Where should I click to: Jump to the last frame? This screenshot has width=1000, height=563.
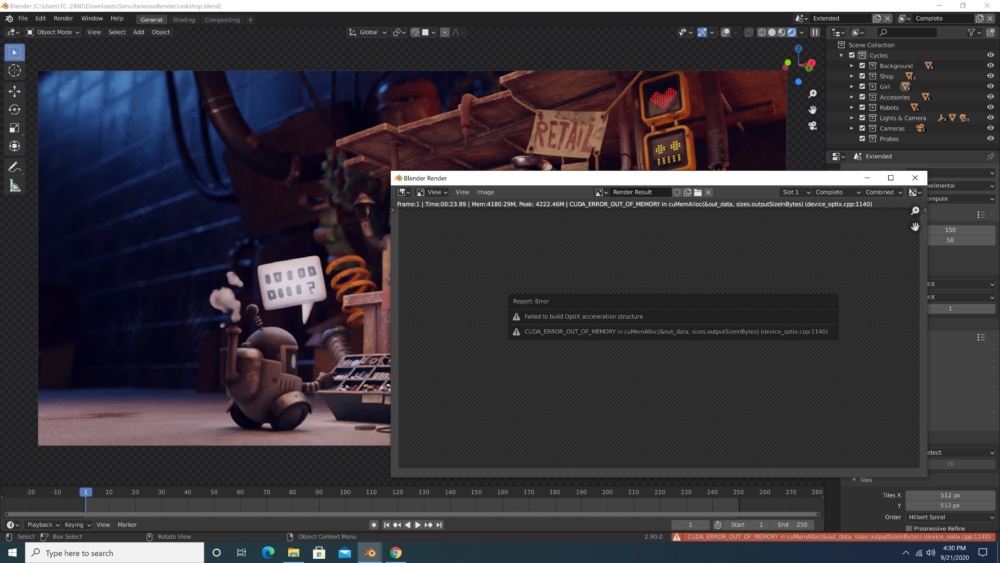(x=439, y=525)
